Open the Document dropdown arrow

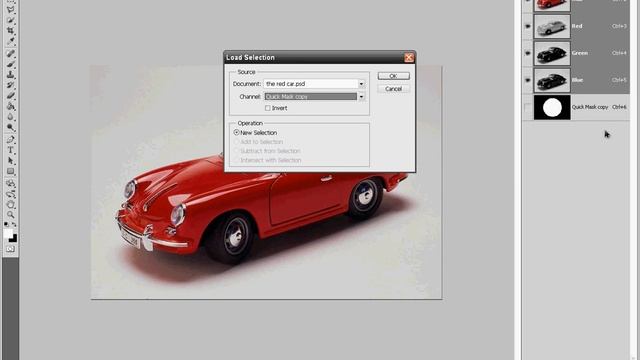click(x=361, y=84)
